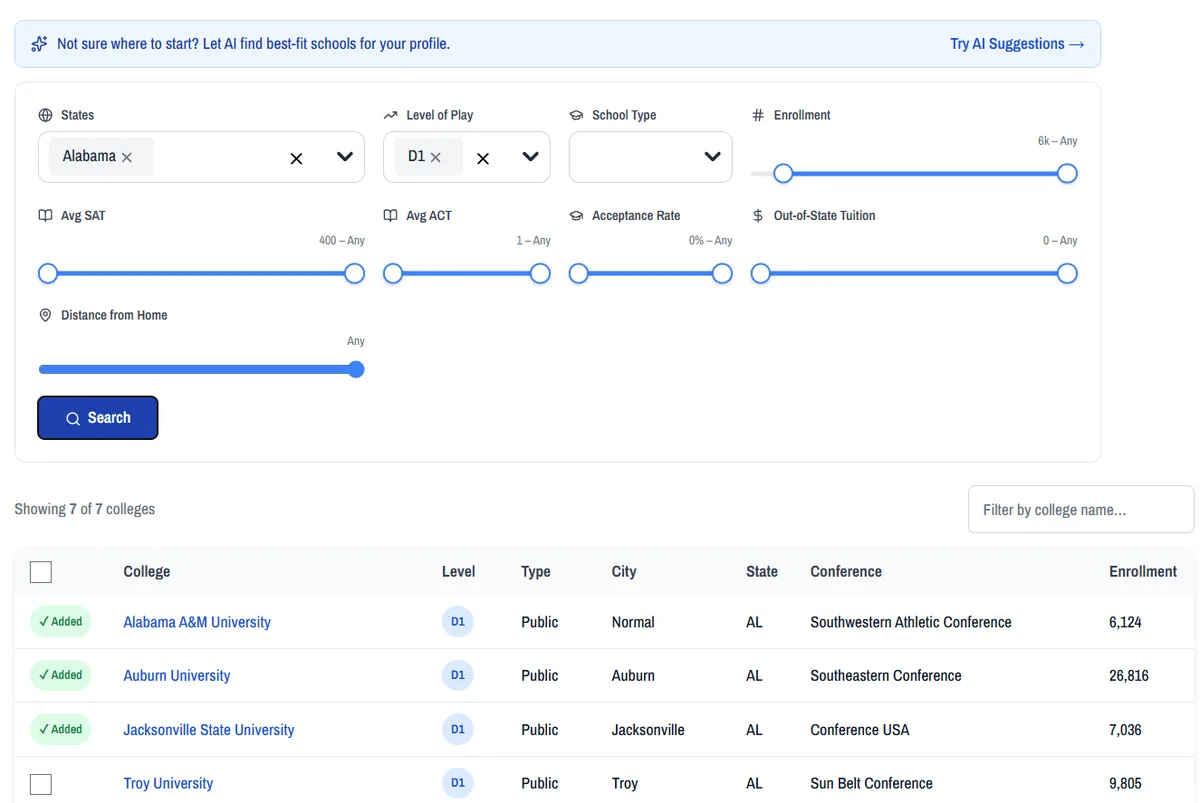Image resolution: width=1200 pixels, height=803 pixels.
Task: Sort by the Enrollment column header
Action: 1143,572
